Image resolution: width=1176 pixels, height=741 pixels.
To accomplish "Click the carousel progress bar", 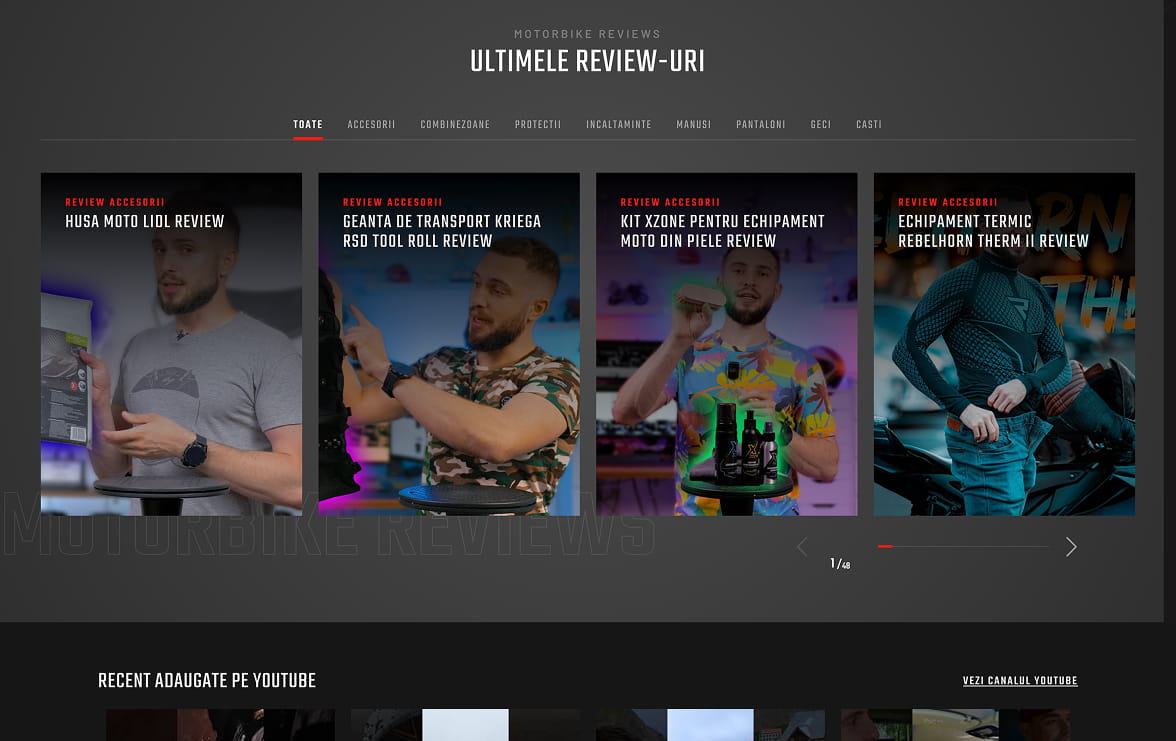I will pyautogui.click(x=962, y=547).
